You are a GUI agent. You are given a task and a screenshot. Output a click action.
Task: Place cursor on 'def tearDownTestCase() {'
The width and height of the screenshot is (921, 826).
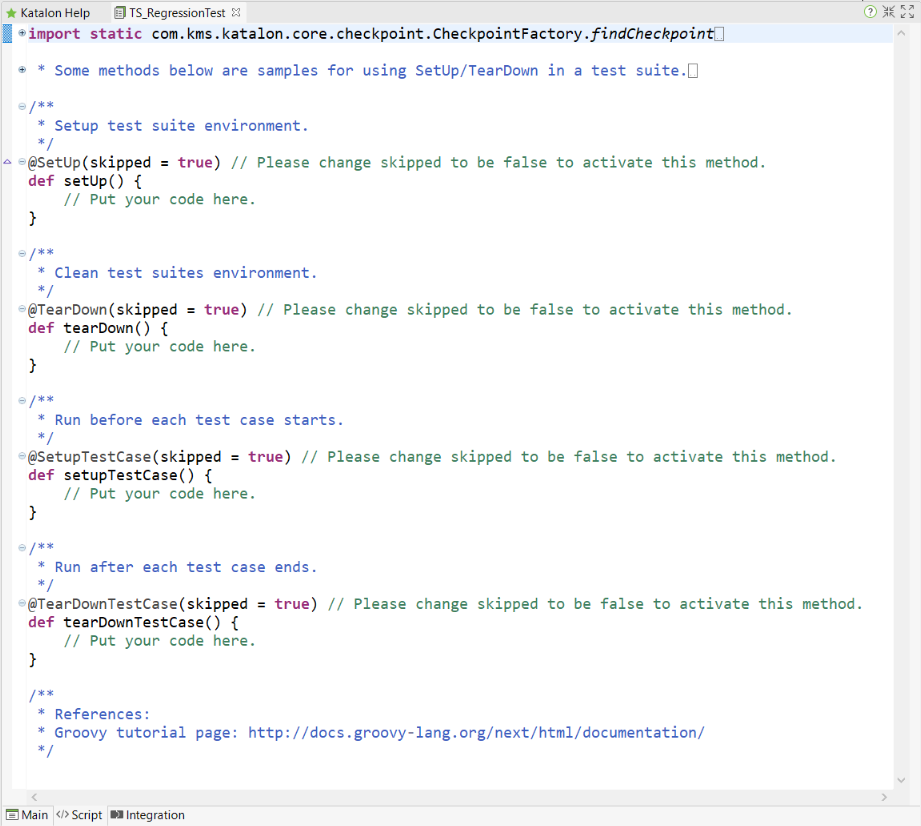click(133, 622)
